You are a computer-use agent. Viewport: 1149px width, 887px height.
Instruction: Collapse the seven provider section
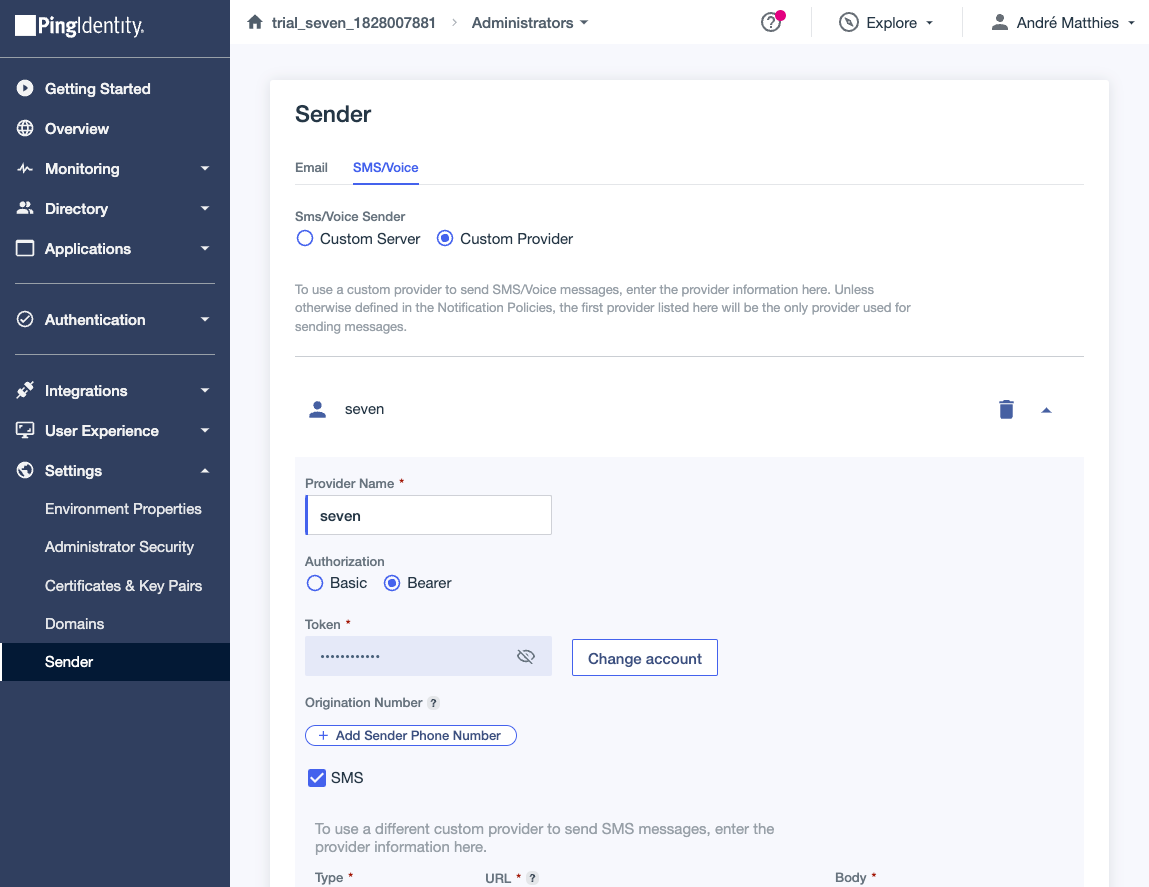coord(1046,409)
